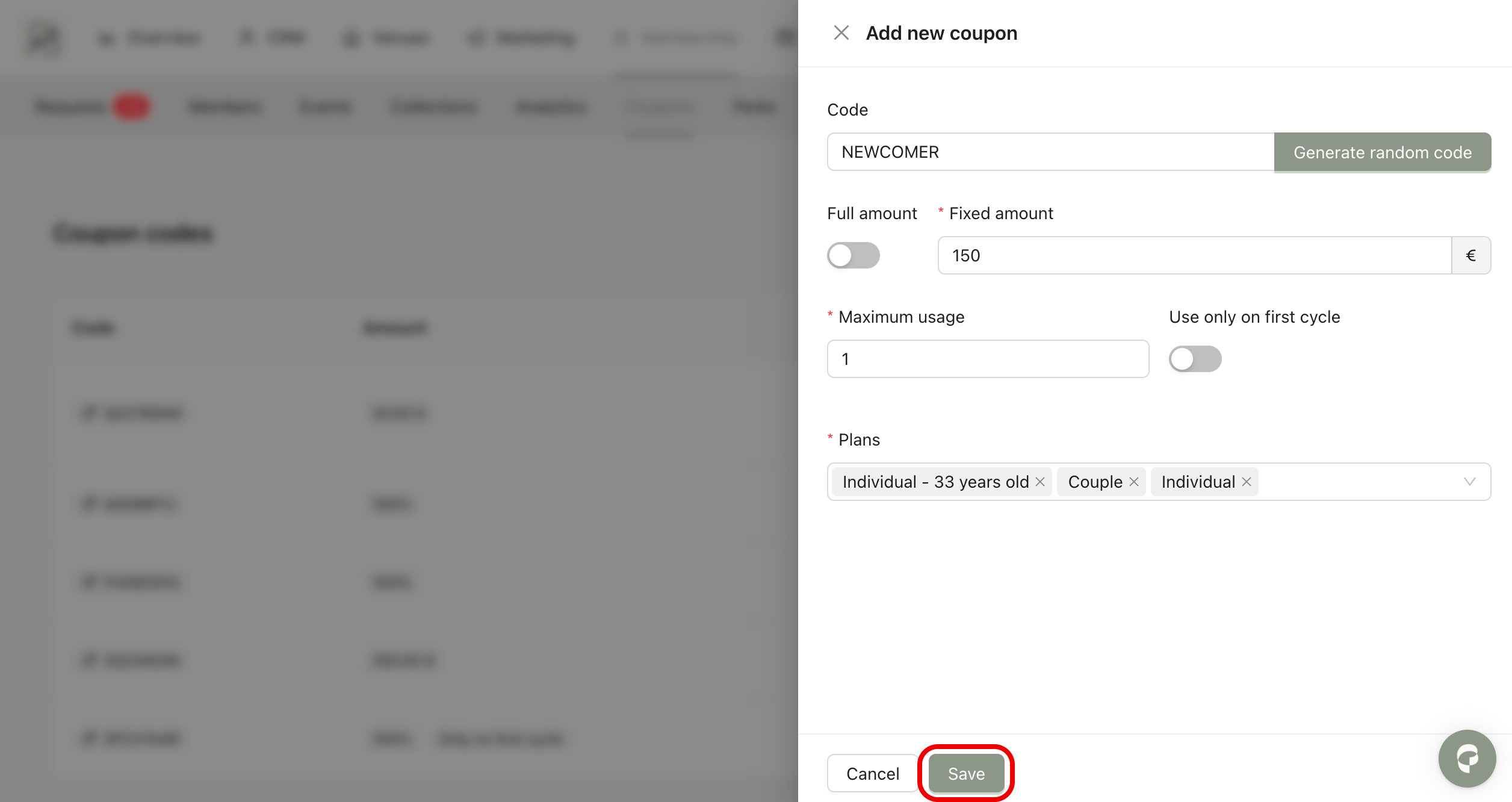The width and height of the screenshot is (1512, 802).
Task: Remove the Couple plan tag
Action: [1134, 482]
